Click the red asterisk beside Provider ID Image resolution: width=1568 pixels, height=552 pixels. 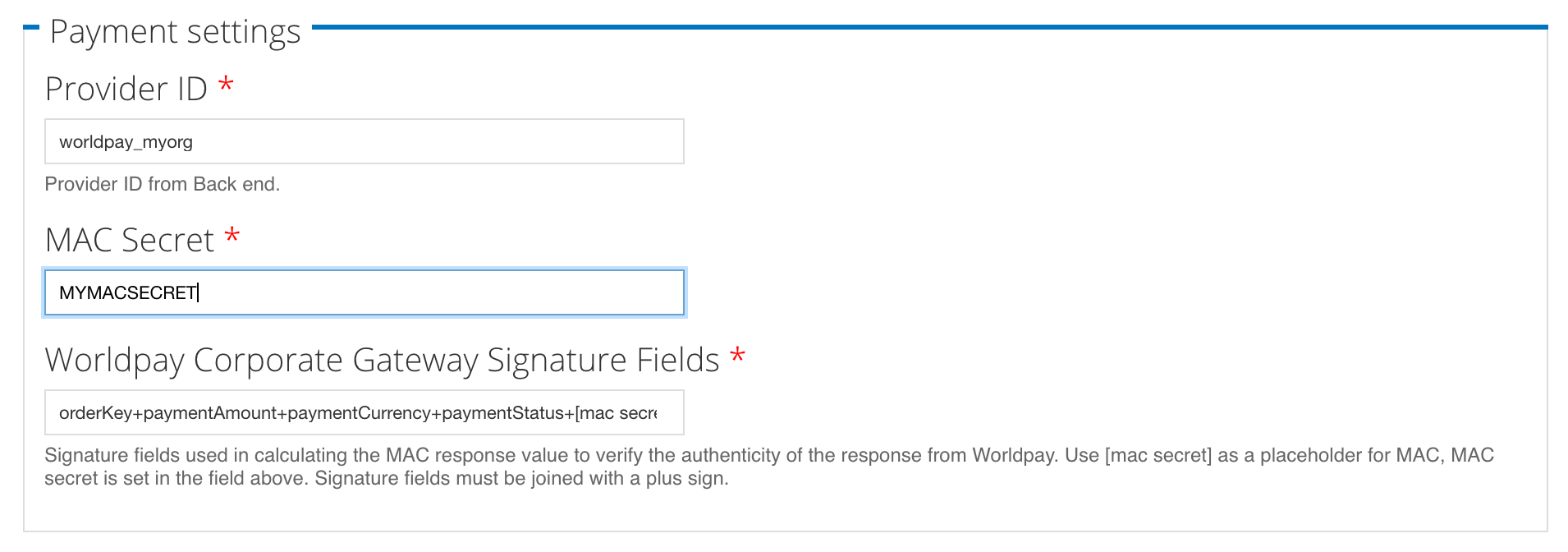tap(226, 84)
